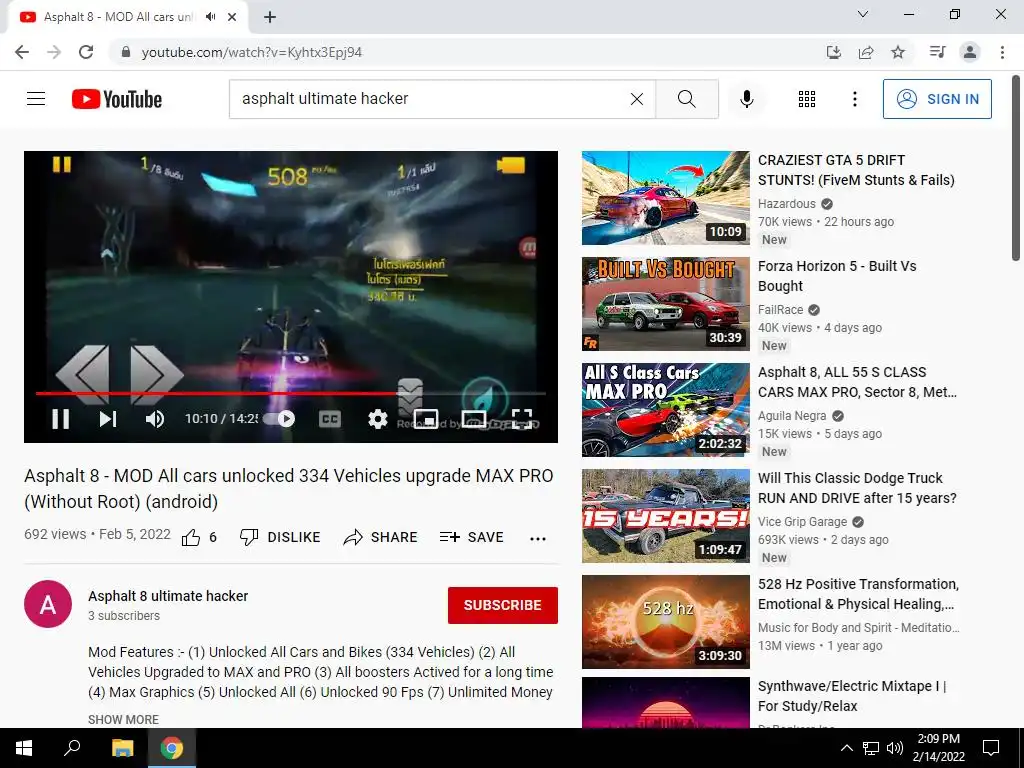Subscribe to Asphalt 8 ultimate hacker
The height and width of the screenshot is (768, 1024).
[502, 605]
